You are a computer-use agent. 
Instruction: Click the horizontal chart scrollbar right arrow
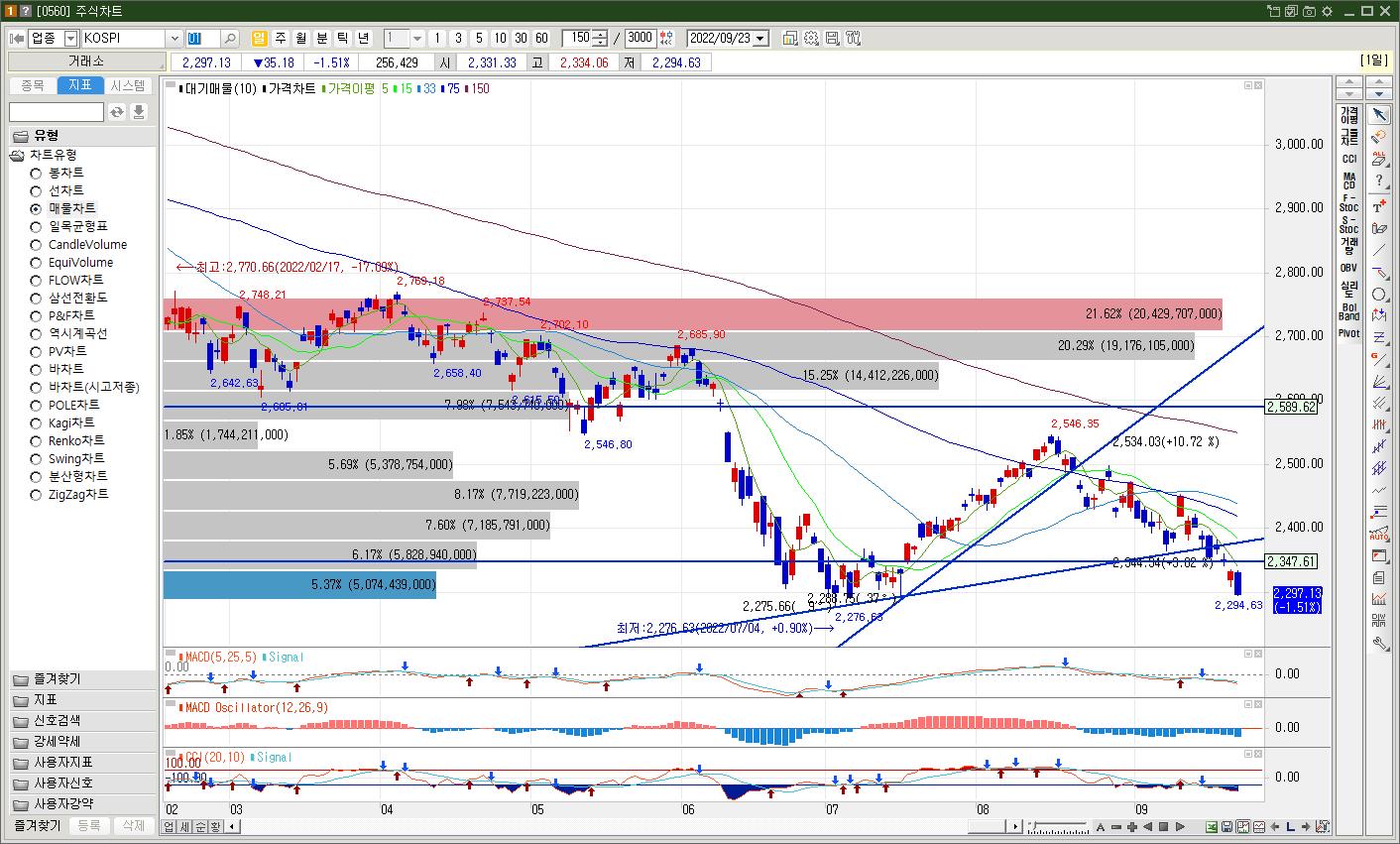tap(1015, 827)
